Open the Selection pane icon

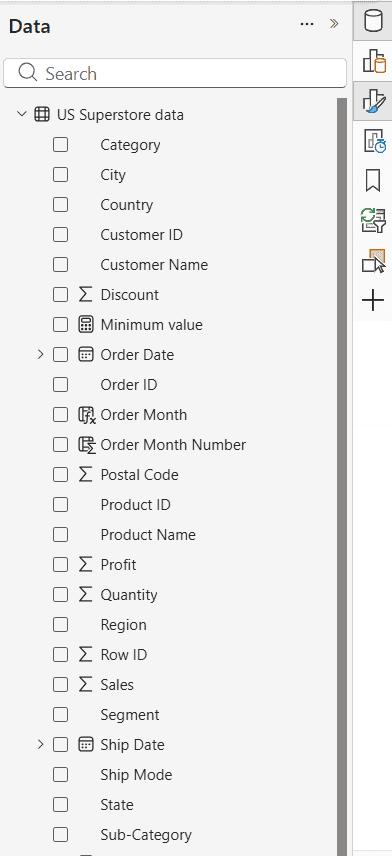373,260
